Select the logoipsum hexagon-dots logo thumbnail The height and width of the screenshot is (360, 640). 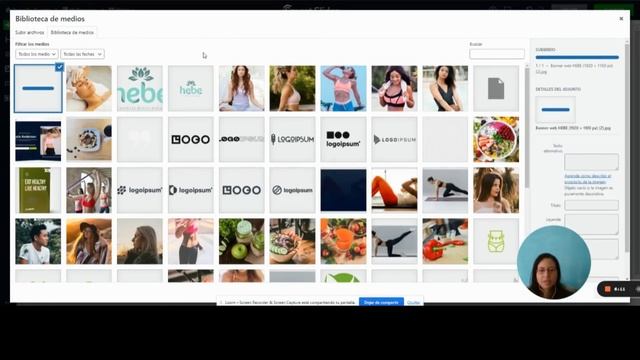click(140, 190)
